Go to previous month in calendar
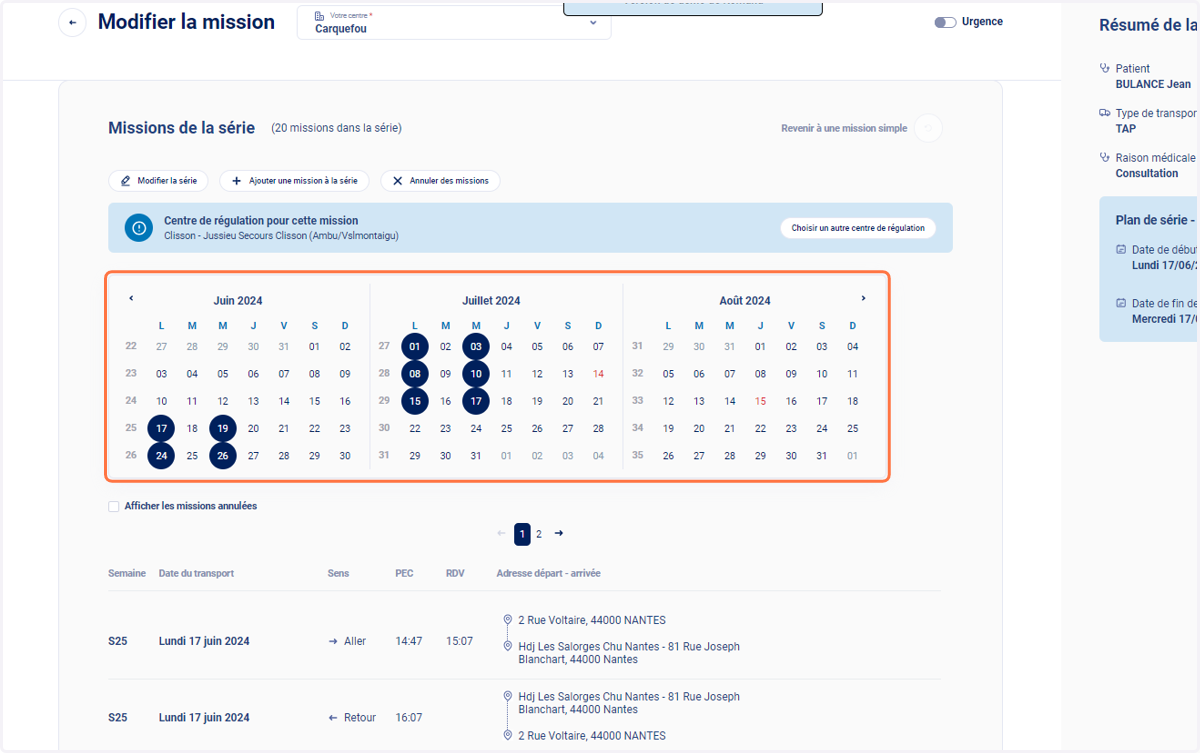Image resolution: width=1200 pixels, height=753 pixels. point(131,298)
